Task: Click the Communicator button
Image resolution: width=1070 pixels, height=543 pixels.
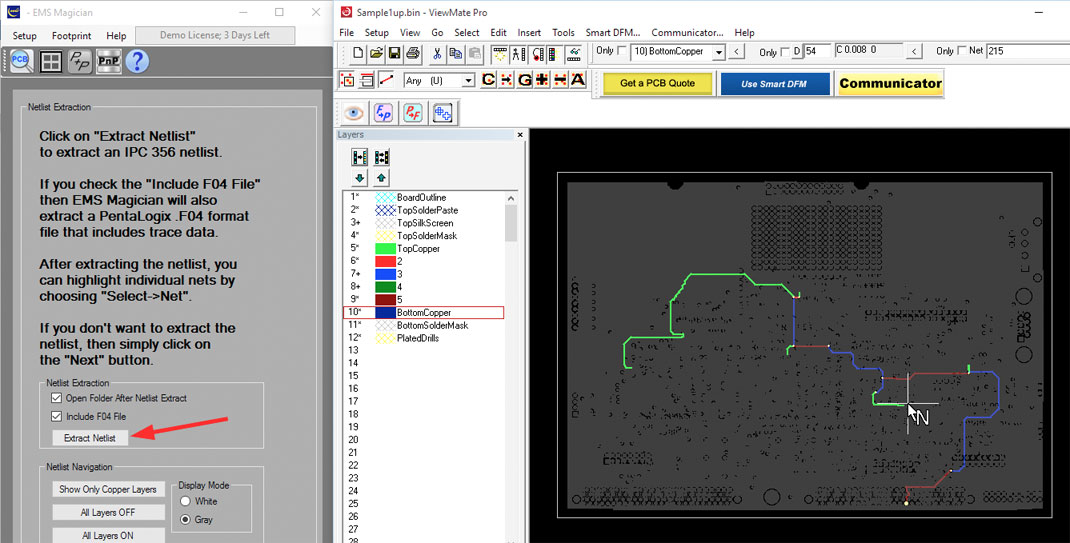Action: tap(890, 83)
